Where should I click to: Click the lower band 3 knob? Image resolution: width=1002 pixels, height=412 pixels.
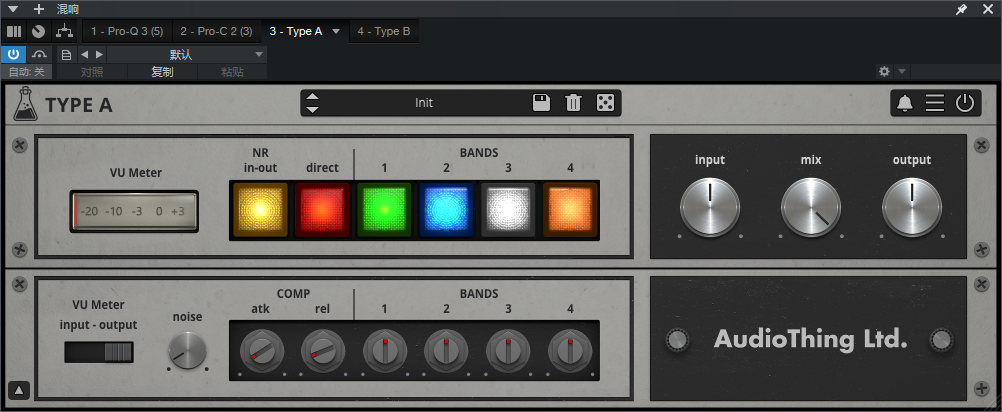point(508,351)
